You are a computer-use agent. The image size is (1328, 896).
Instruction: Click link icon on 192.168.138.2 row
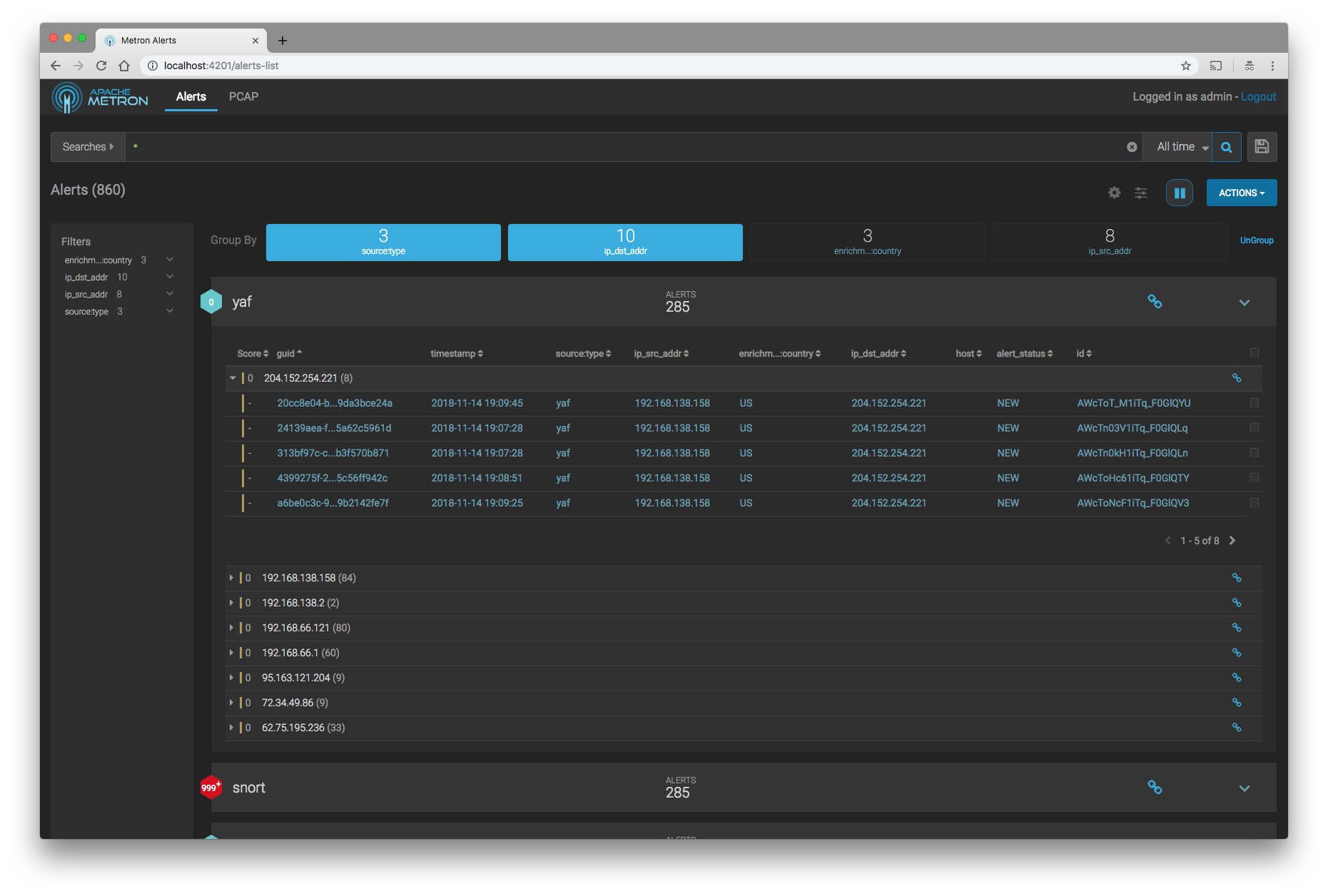point(1237,603)
